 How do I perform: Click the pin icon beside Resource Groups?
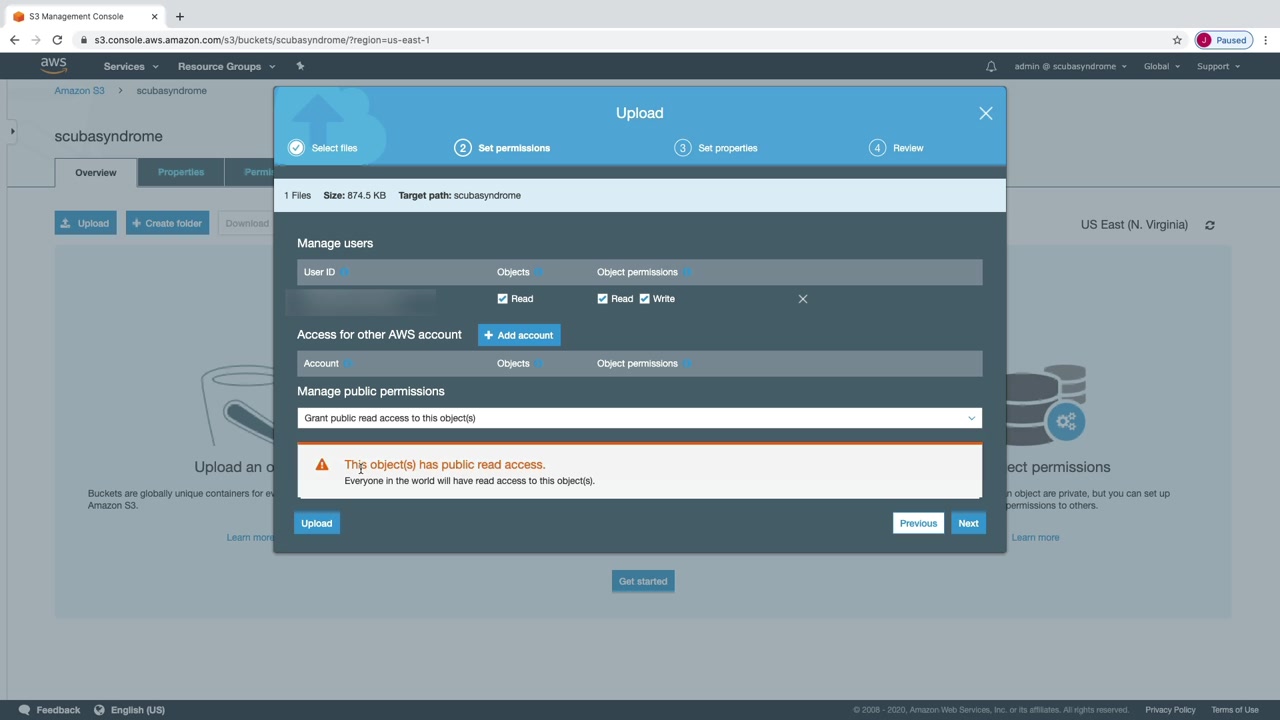[300, 66]
